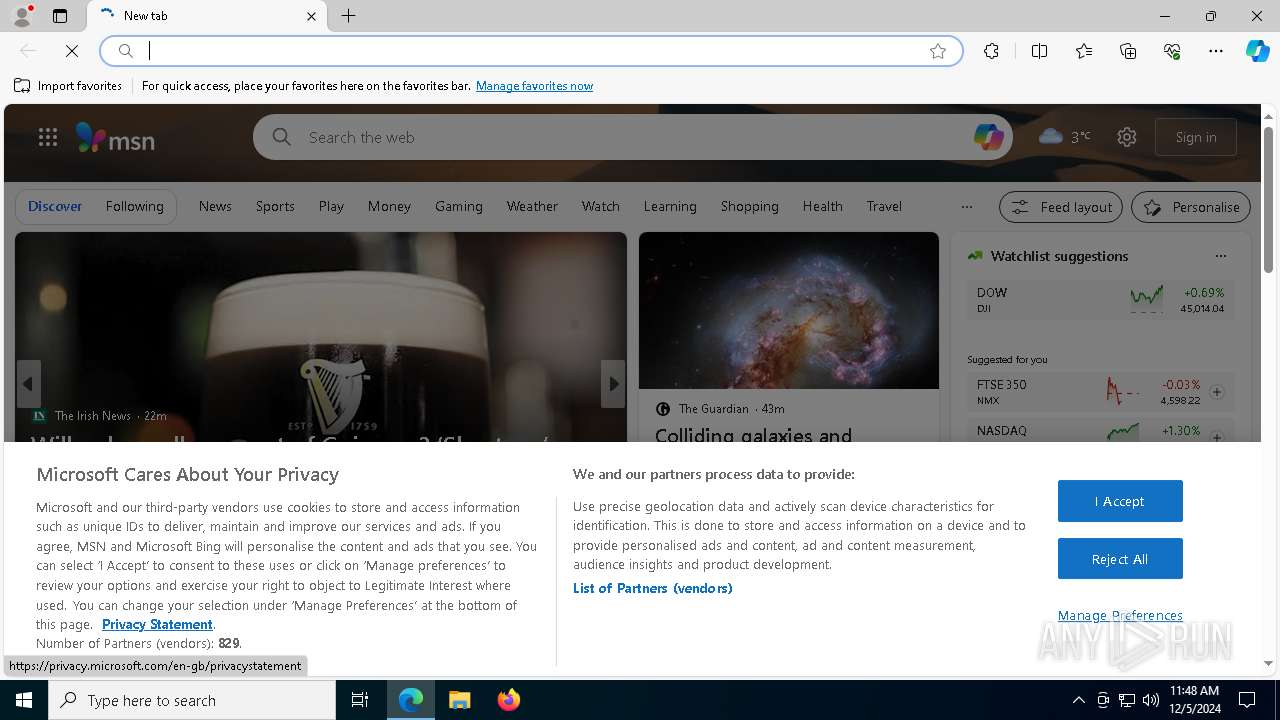This screenshot has width=1280, height=720.
Task: Open the Learning category
Action: [x=670, y=206]
